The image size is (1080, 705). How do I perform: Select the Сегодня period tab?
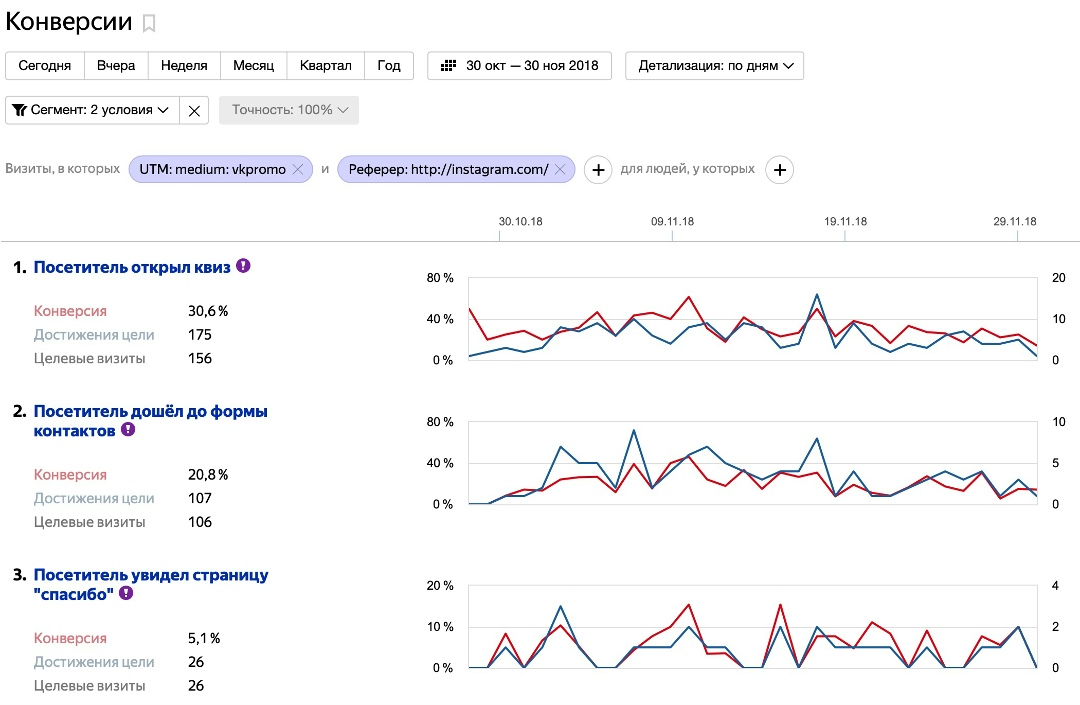click(45, 66)
